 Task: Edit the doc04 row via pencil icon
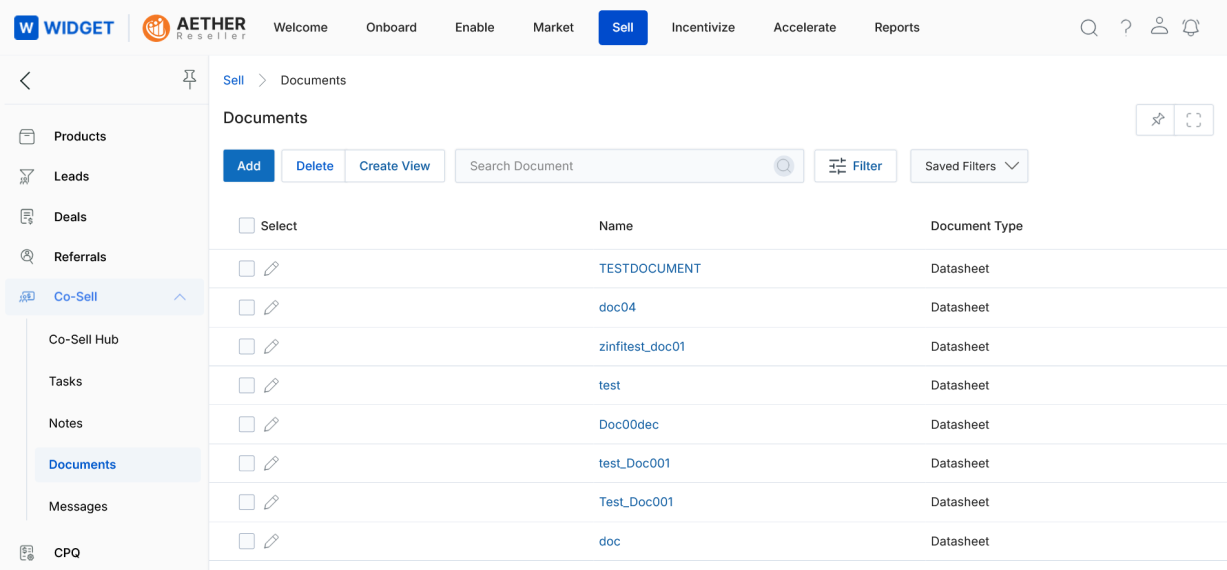tap(271, 307)
